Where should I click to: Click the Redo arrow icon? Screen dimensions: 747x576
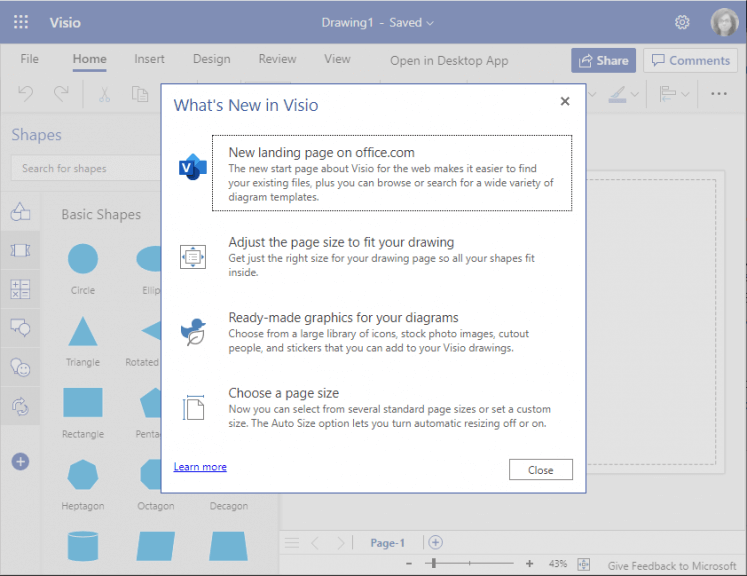[61, 93]
